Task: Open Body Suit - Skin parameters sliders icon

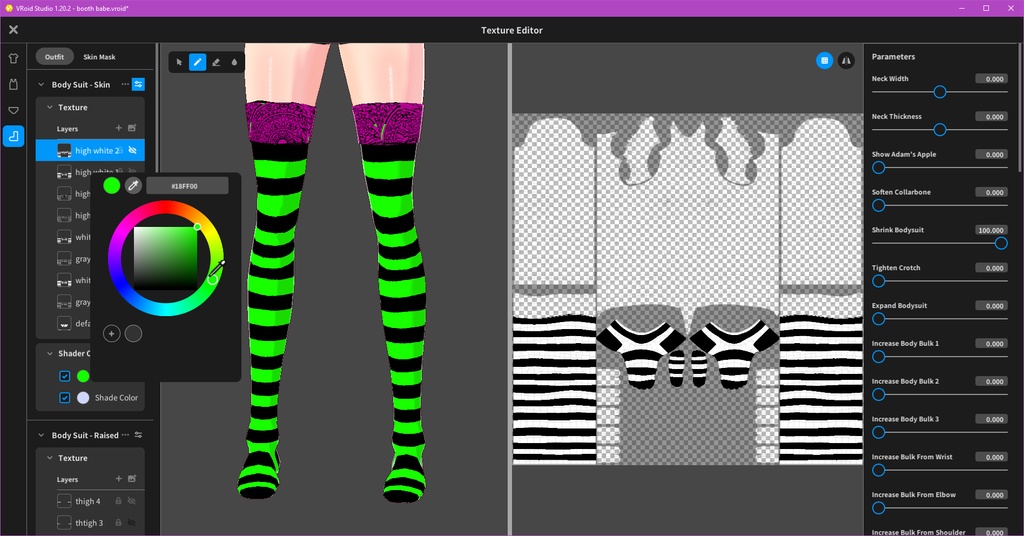Action: pos(138,84)
